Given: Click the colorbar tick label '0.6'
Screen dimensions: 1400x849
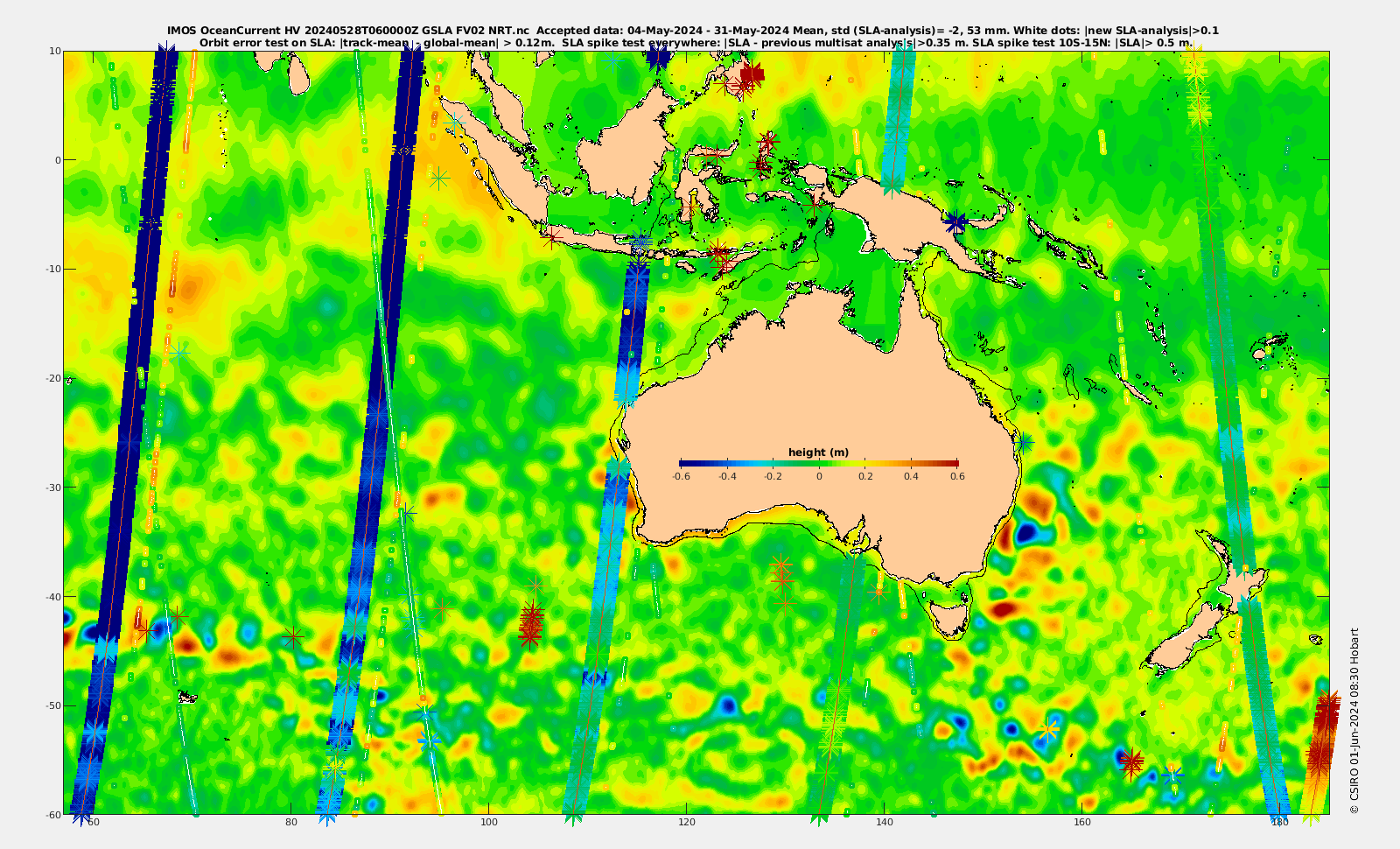Looking at the screenshot, I should click(957, 476).
